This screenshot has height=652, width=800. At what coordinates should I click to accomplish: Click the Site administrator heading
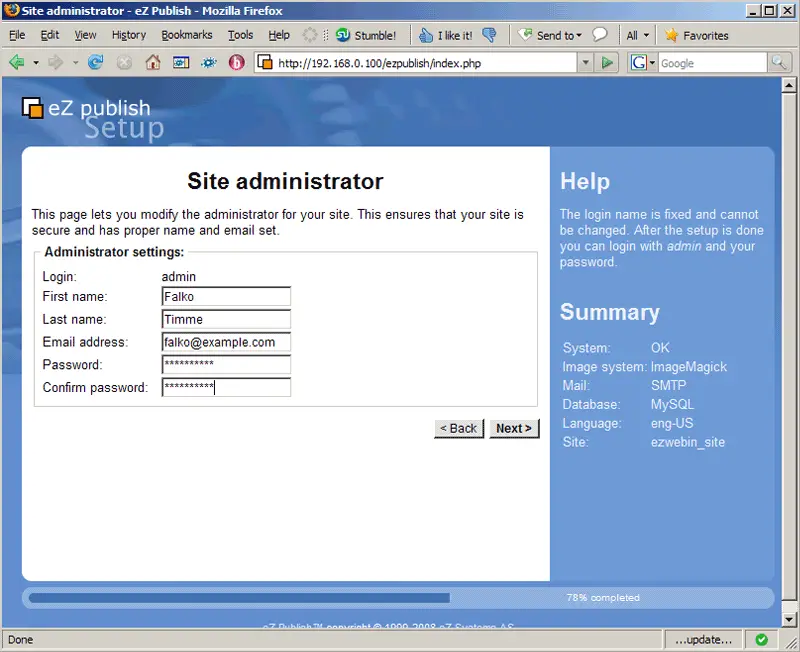pos(285,181)
